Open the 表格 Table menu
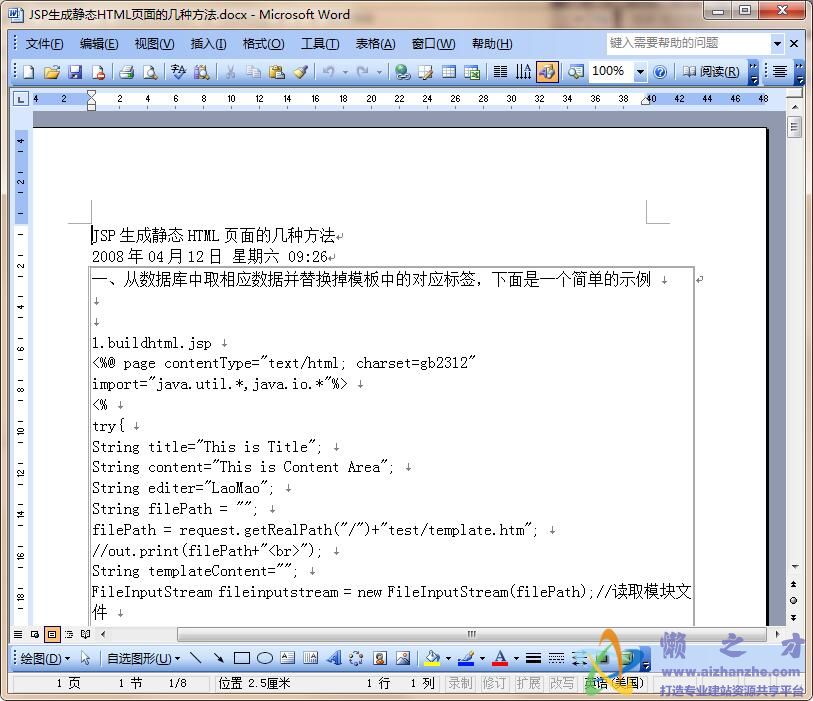The image size is (813, 701). (x=374, y=43)
